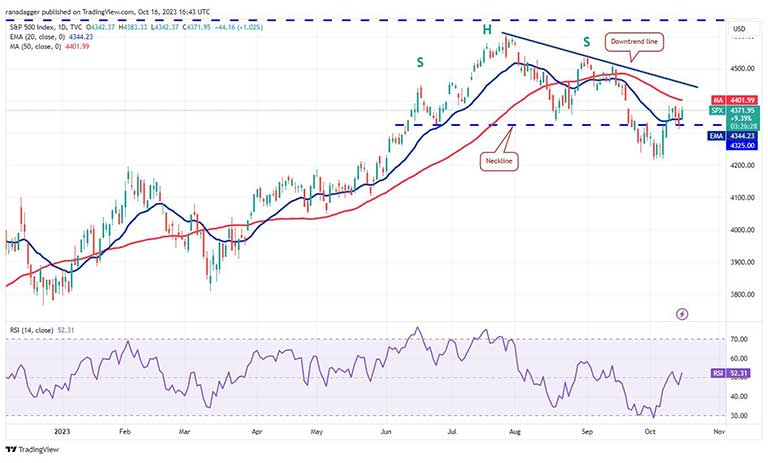Click the Sep label on time axis

[x=587, y=432]
